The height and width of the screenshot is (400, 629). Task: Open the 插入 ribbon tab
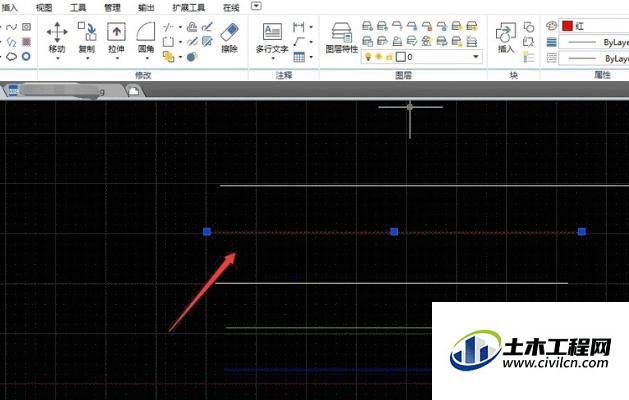point(10,7)
